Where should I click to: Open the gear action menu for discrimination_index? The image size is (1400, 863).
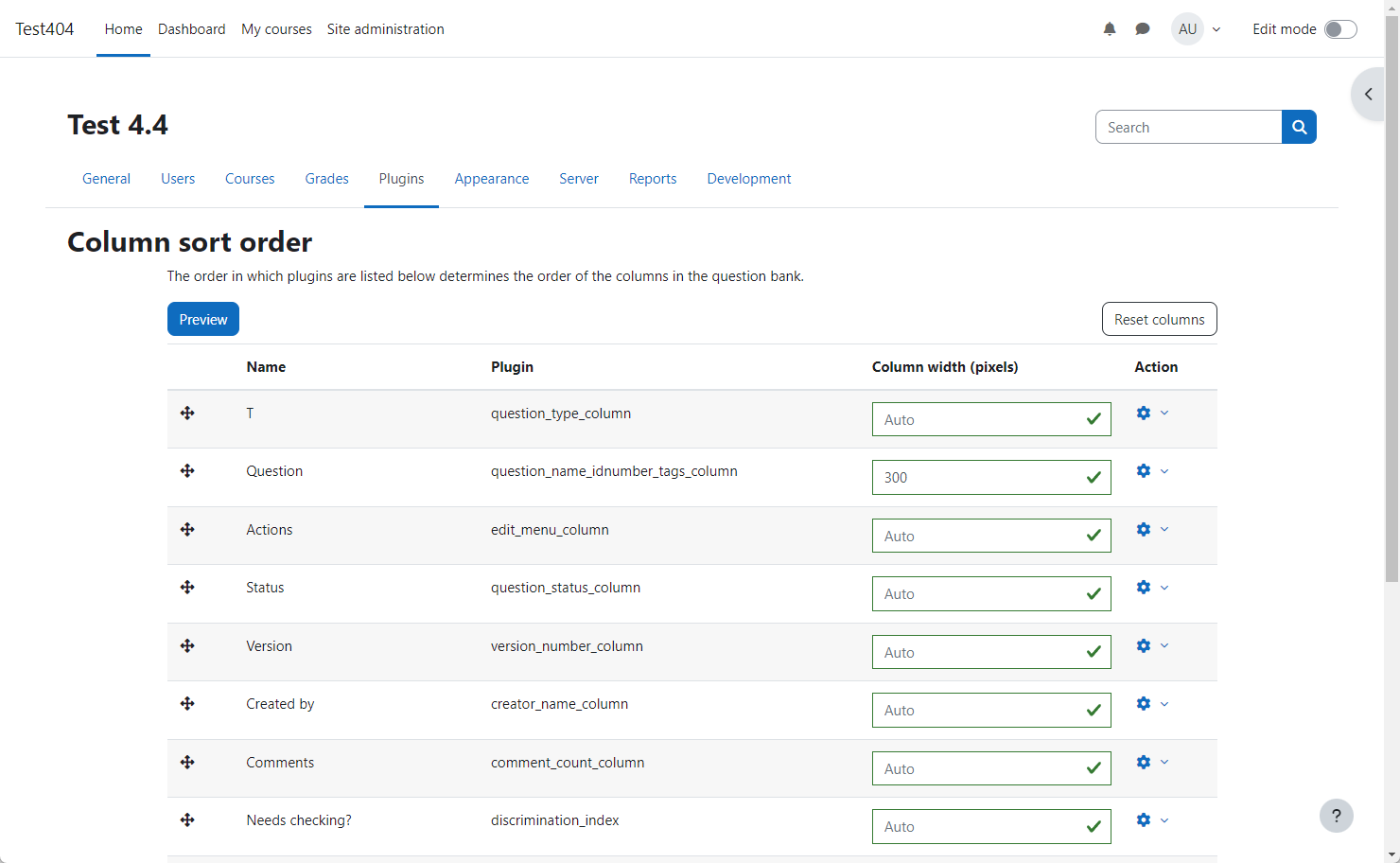coord(1144,819)
